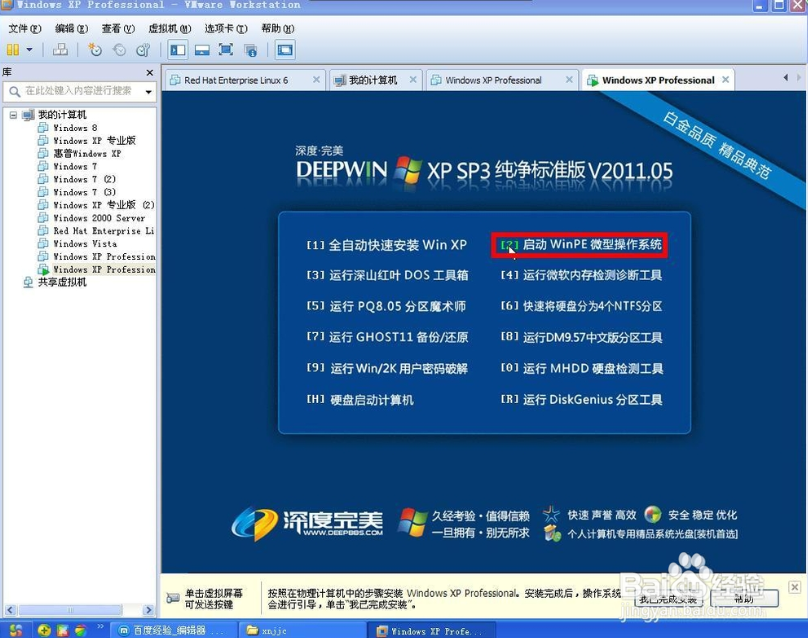808x638 pixels.
Task: Activate Windows XP Profe... taskbar button
Action: pyautogui.click(x=431, y=630)
